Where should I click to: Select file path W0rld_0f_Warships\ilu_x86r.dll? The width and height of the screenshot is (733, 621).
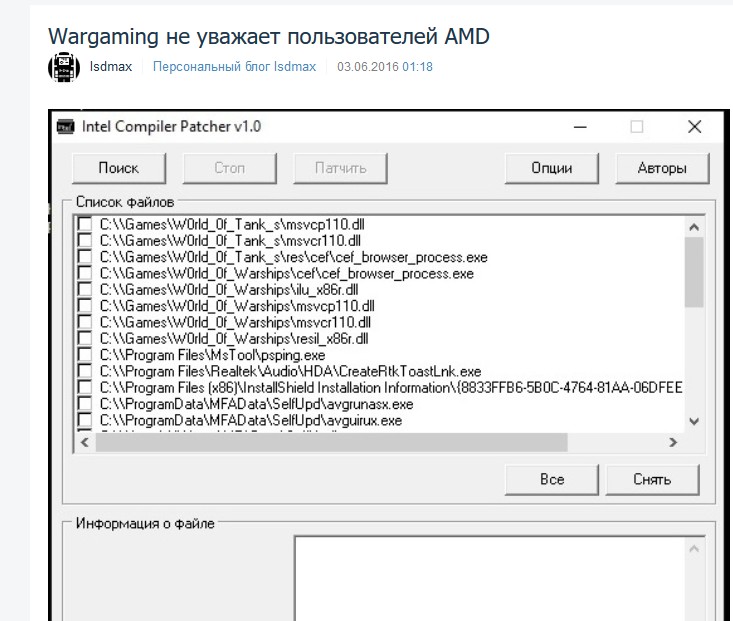click(229, 290)
